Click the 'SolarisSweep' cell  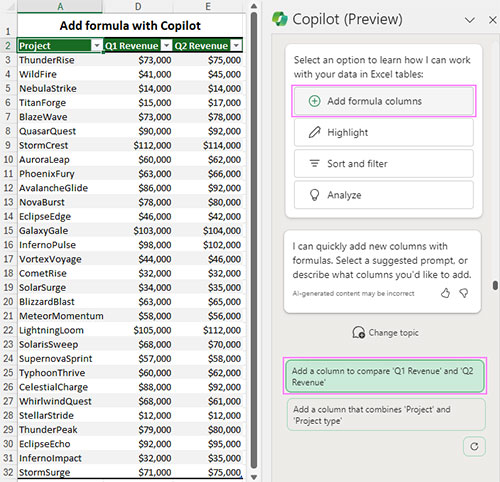[x=60, y=344]
